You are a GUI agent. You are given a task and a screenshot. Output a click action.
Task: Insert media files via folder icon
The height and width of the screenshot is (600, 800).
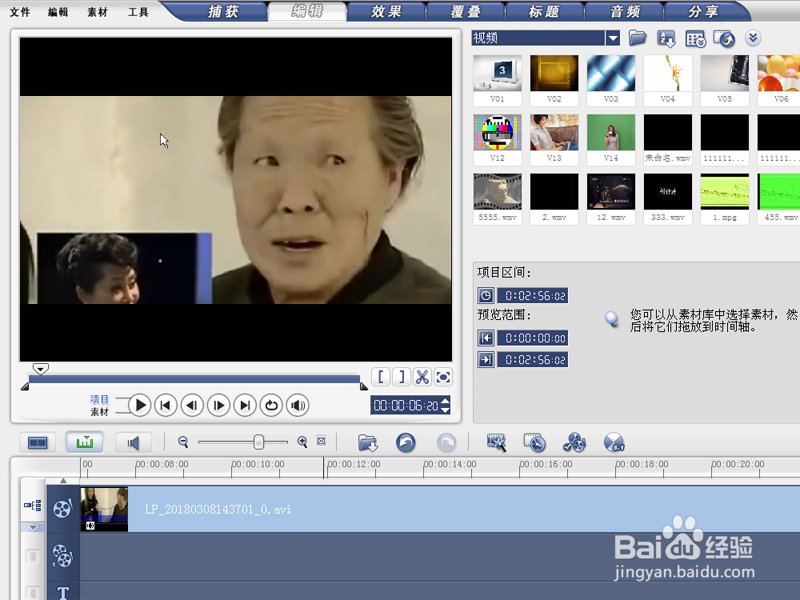367,442
